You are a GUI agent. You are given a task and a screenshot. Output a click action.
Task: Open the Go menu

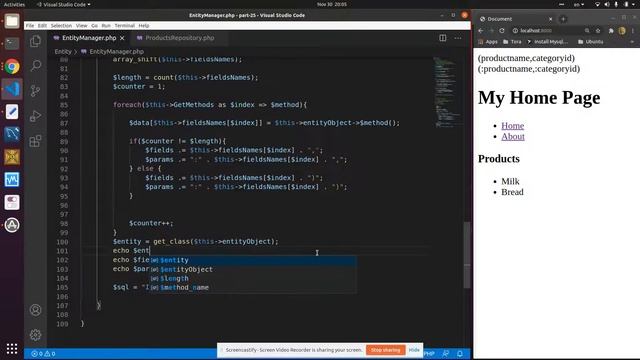click(94, 25)
